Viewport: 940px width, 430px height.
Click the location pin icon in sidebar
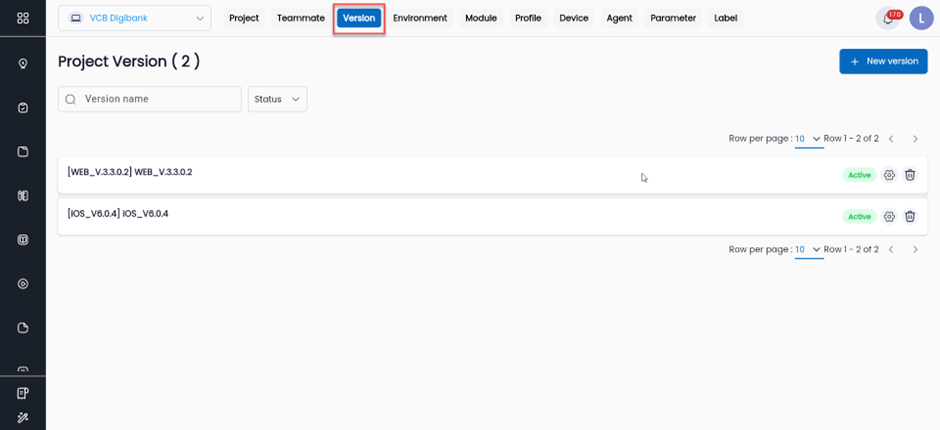tap(23, 64)
